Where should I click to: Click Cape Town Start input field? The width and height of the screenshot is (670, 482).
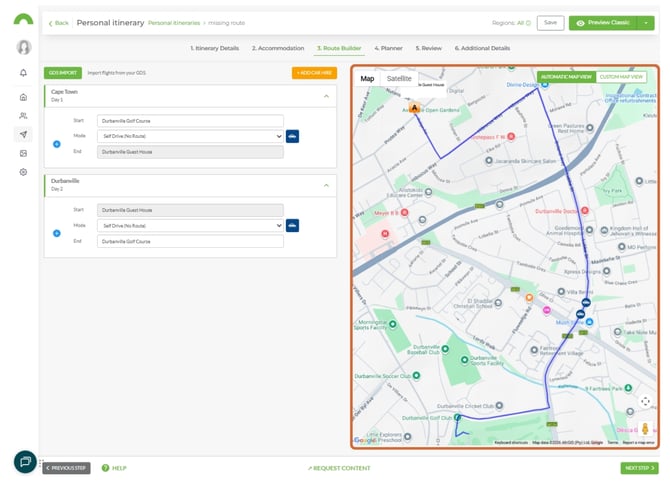point(190,121)
